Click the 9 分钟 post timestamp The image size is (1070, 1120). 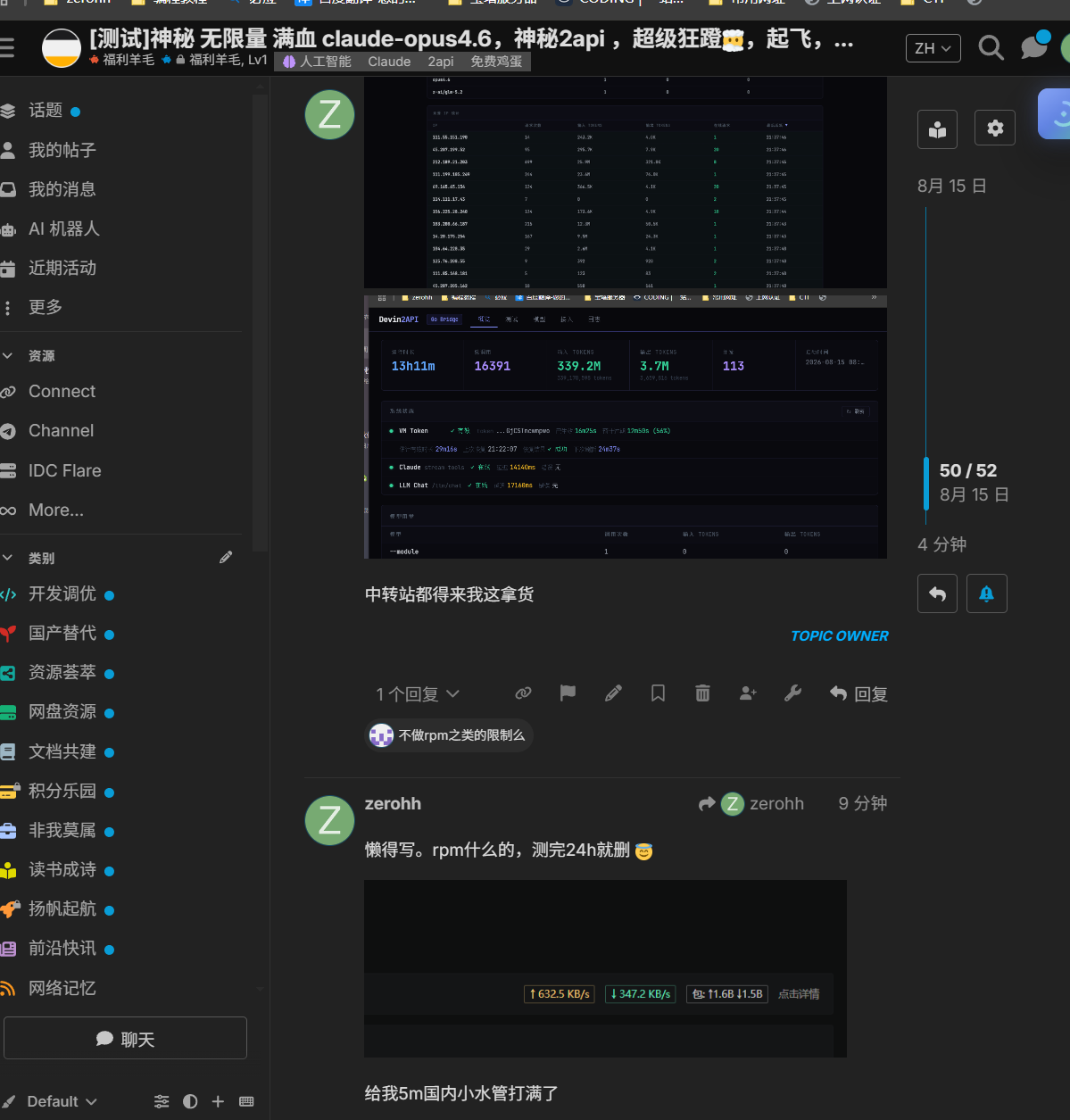point(862,804)
